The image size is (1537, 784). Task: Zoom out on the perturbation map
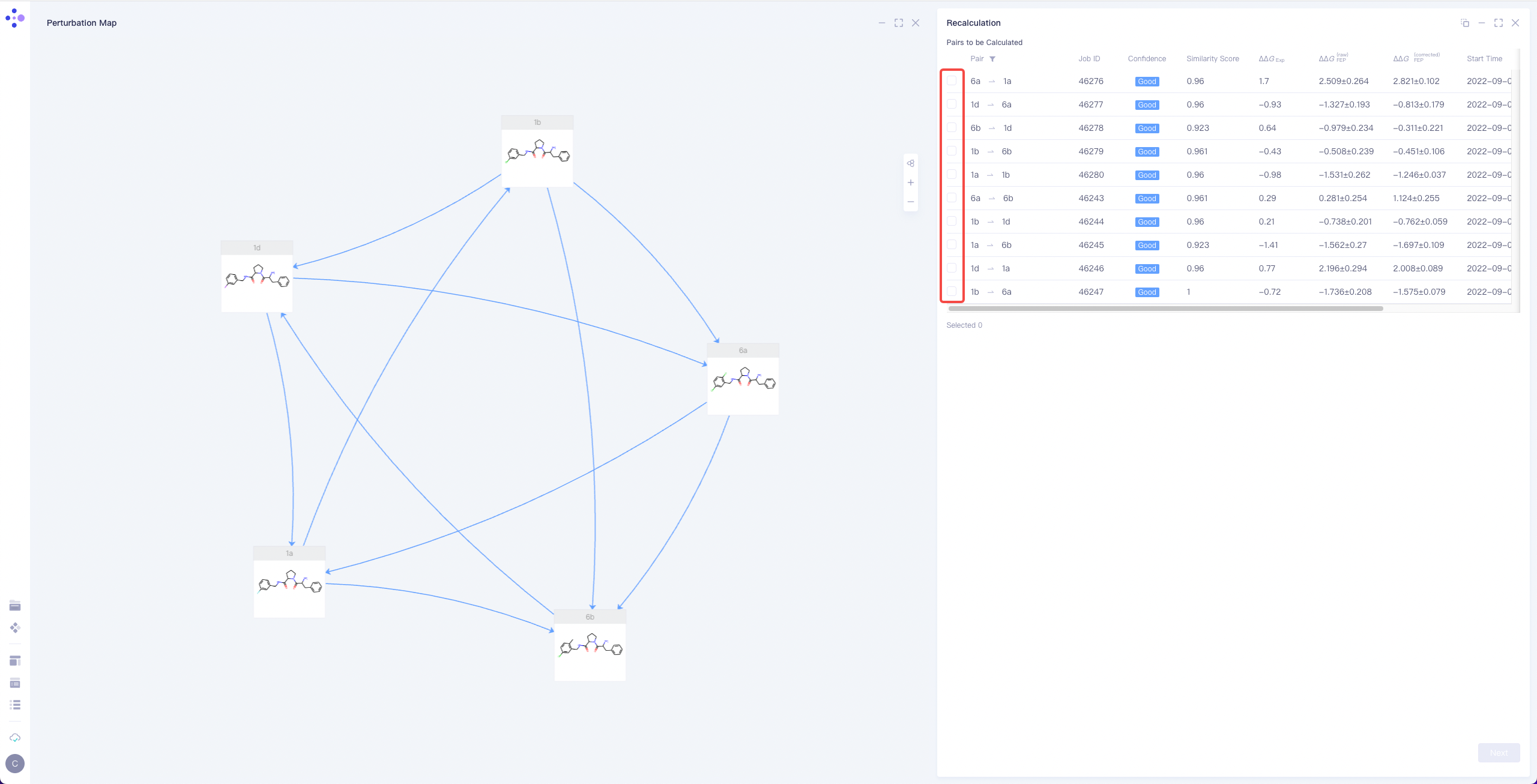(x=911, y=202)
